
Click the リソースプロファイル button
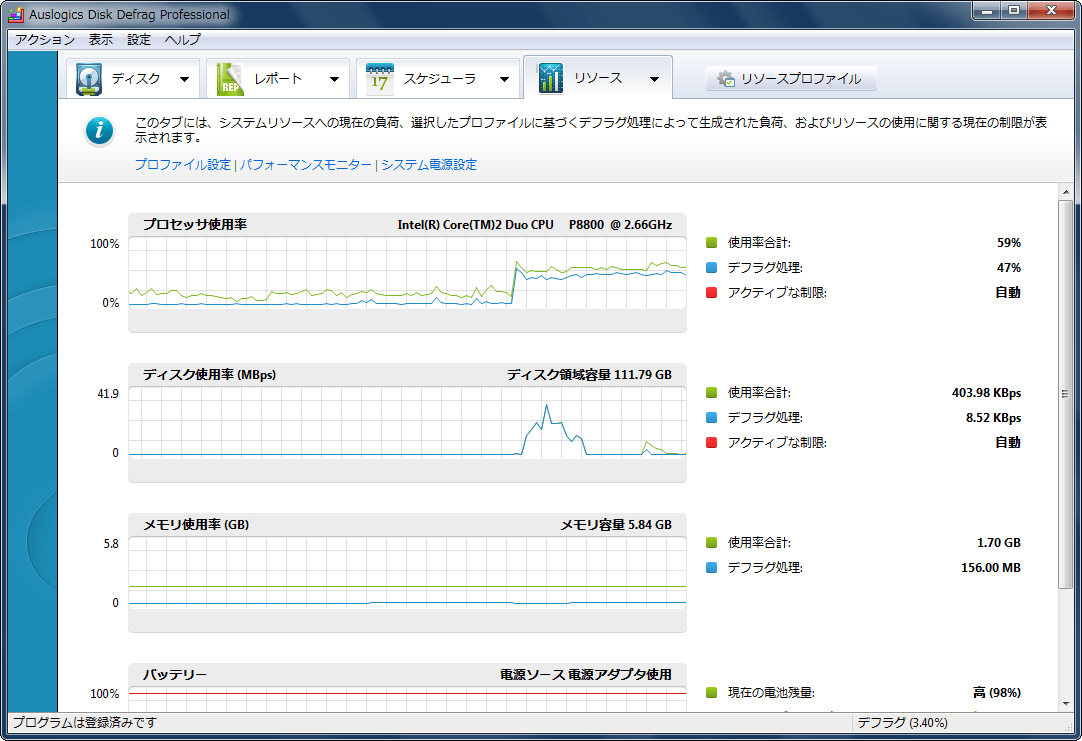791,79
